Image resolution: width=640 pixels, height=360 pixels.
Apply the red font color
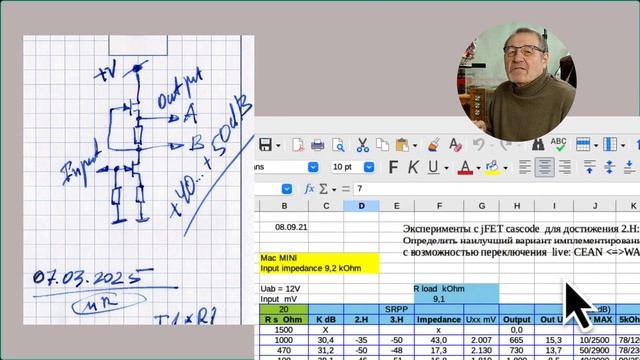coord(465,167)
